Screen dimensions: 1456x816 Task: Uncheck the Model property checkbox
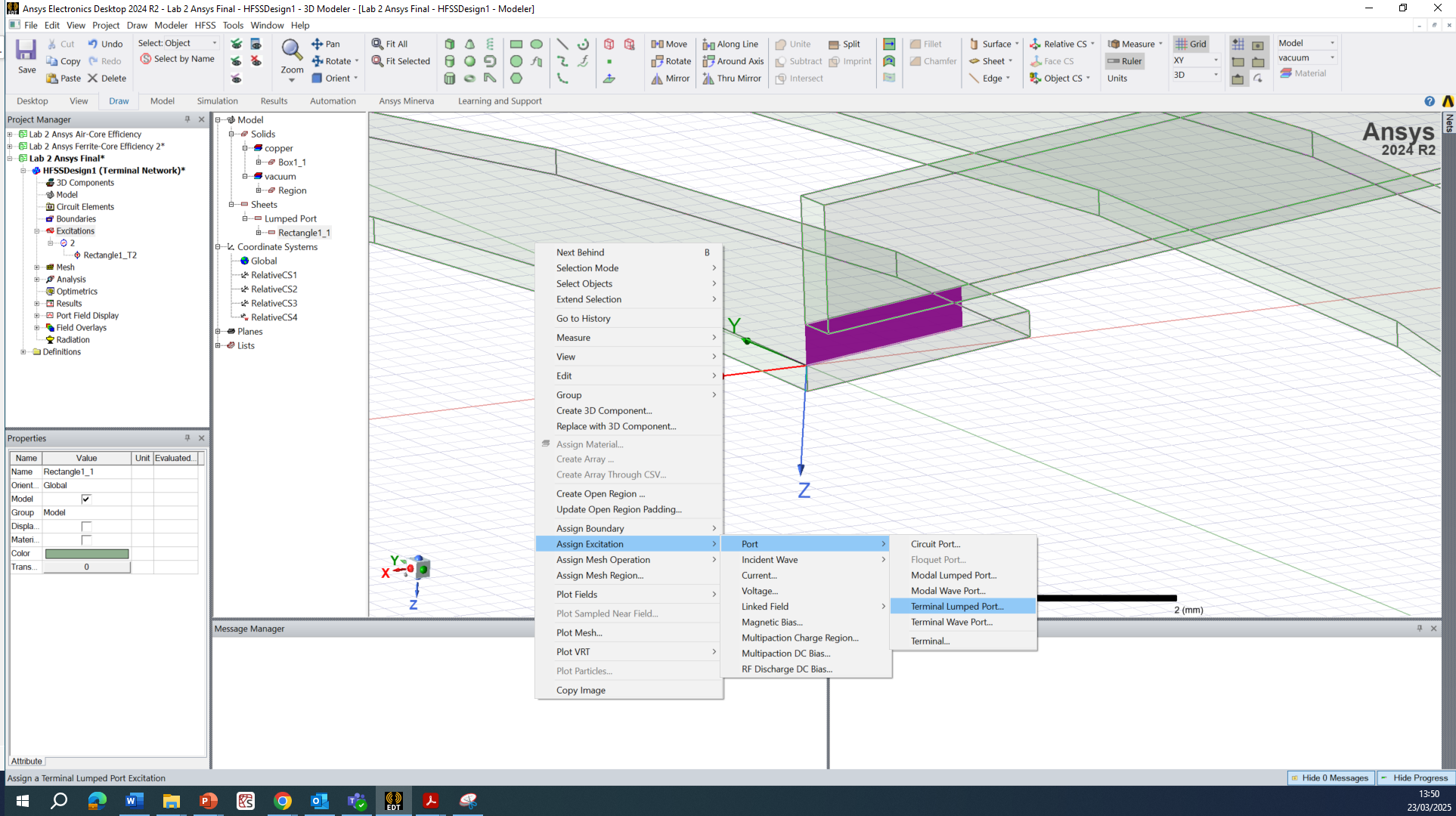86,499
